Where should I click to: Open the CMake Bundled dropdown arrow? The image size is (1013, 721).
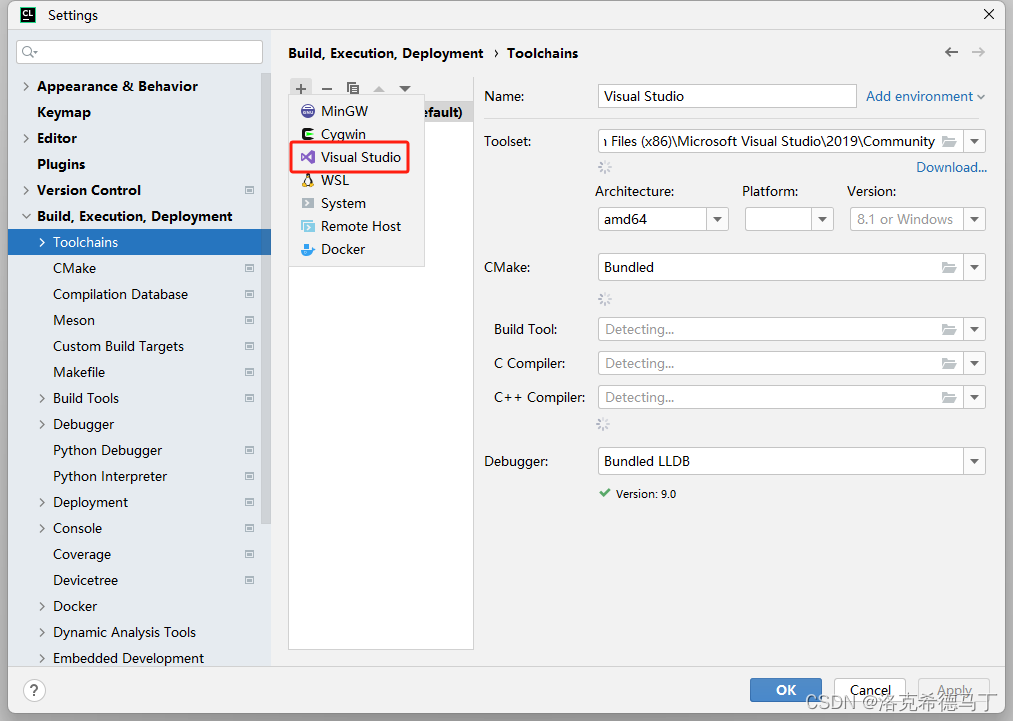pyautogui.click(x=974, y=267)
